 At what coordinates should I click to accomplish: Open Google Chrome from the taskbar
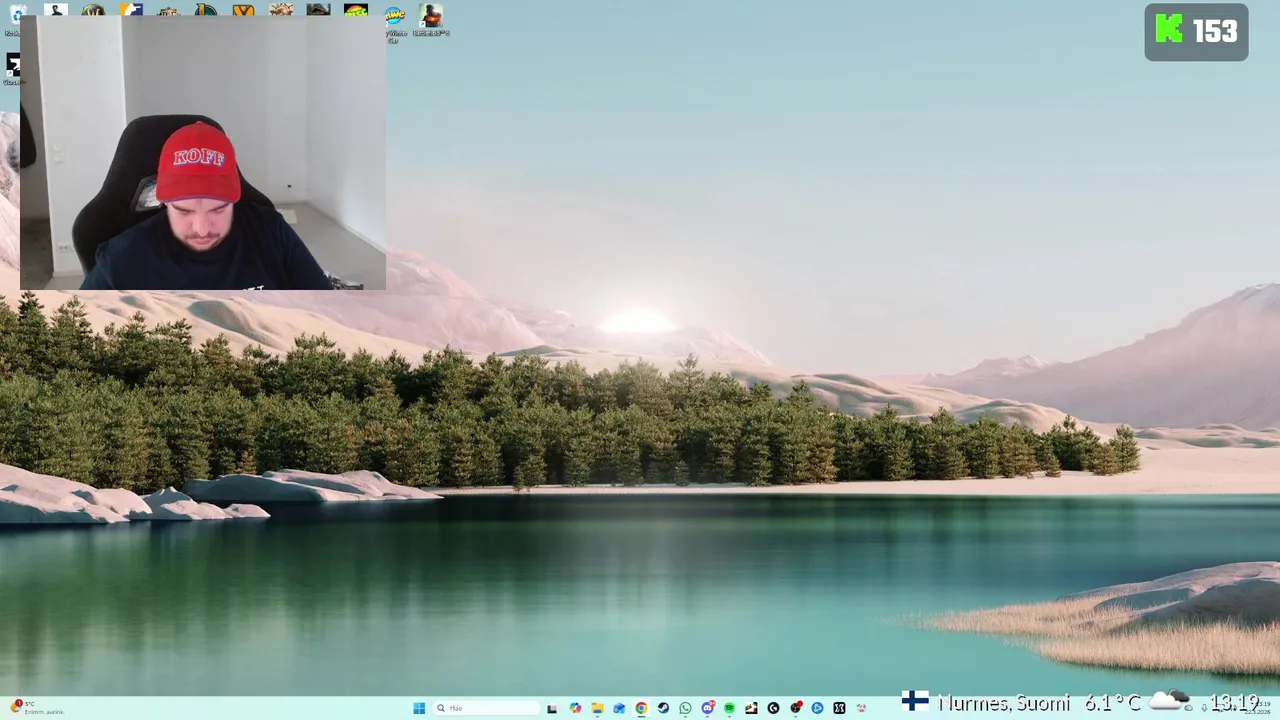click(x=641, y=708)
